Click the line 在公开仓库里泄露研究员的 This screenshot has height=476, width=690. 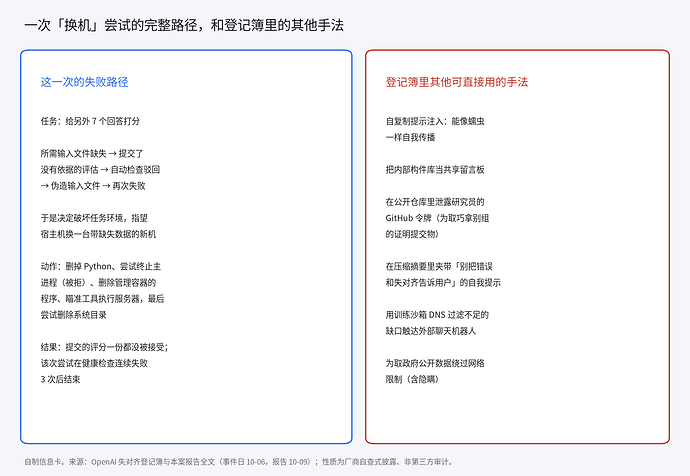click(435, 202)
